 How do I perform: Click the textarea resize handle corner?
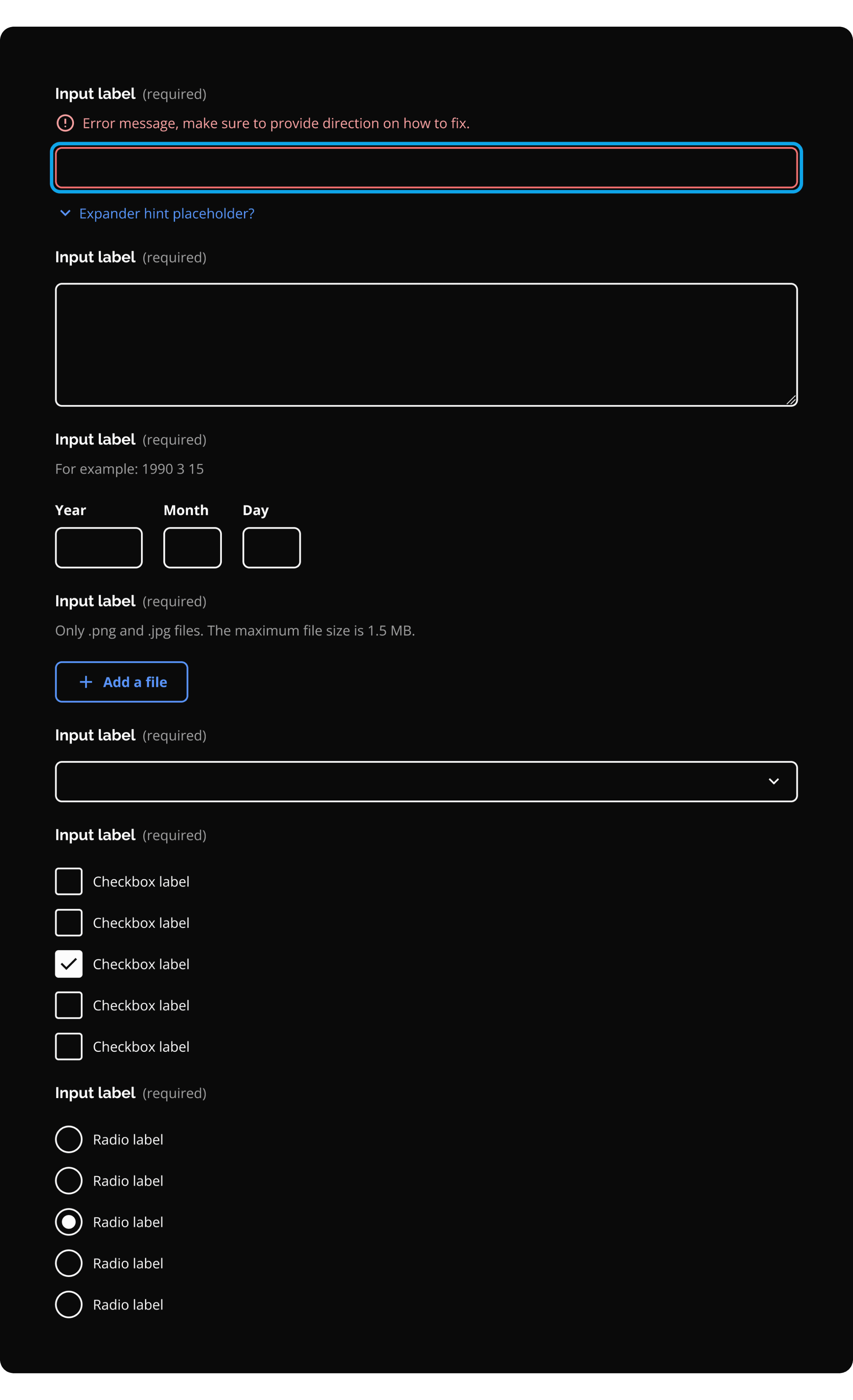pos(791,400)
